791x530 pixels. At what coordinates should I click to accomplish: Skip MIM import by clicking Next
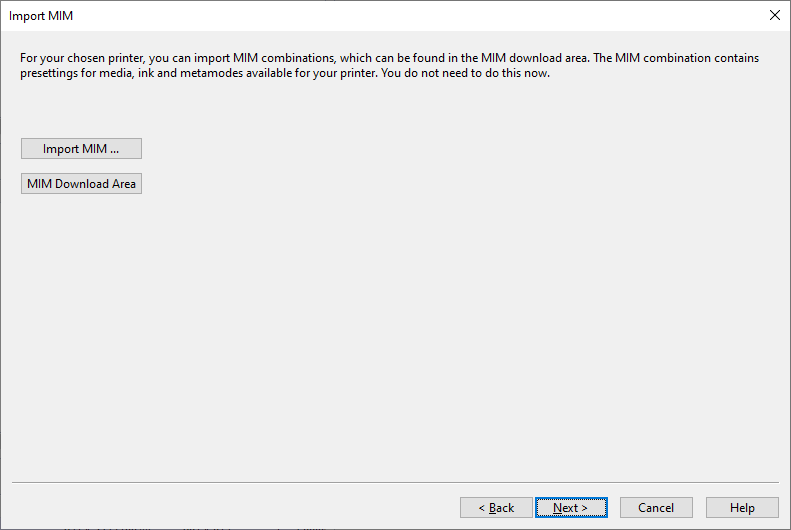click(x=570, y=508)
